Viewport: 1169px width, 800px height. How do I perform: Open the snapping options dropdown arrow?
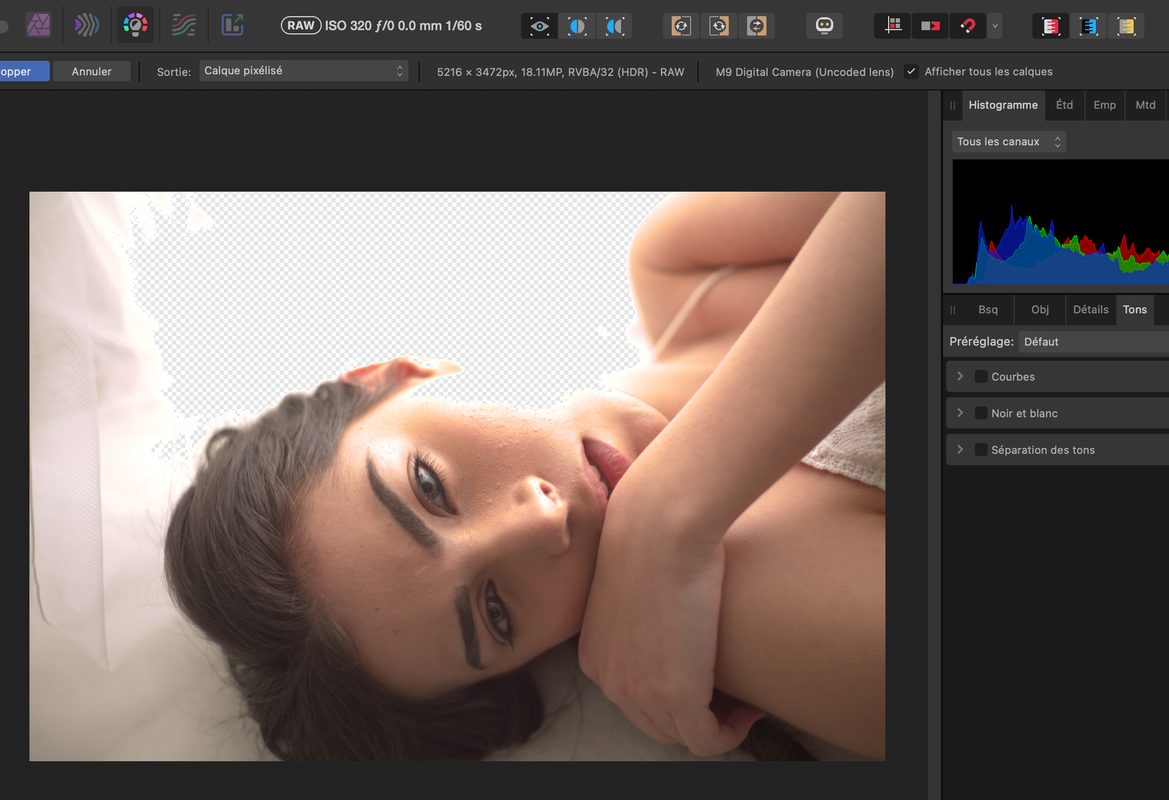tap(995, 26)
